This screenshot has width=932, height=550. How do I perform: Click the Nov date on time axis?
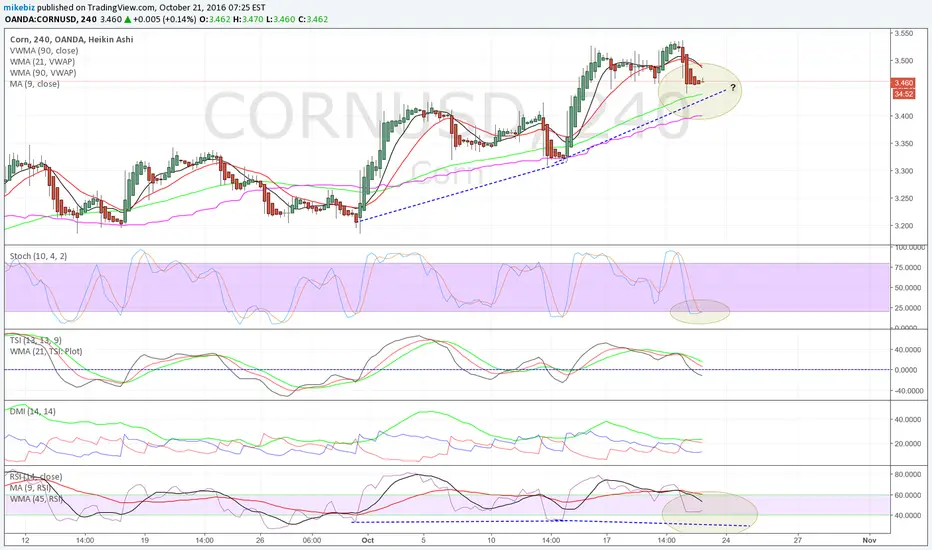(x=870, y=540)
